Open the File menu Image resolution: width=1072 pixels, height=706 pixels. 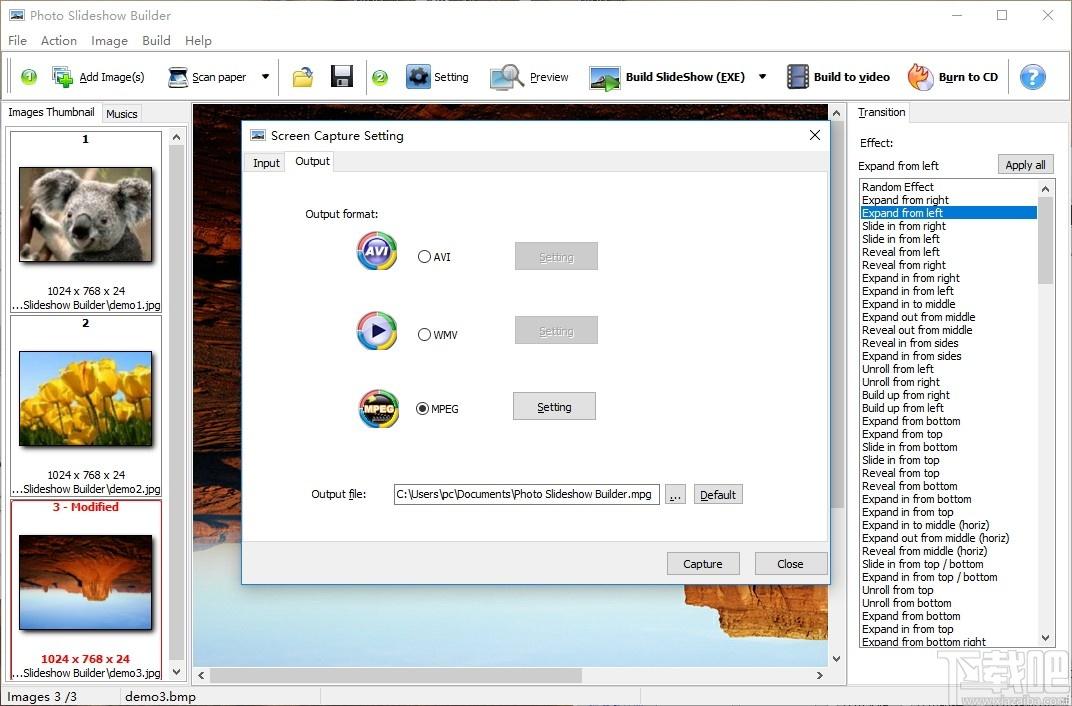(18, 40)
